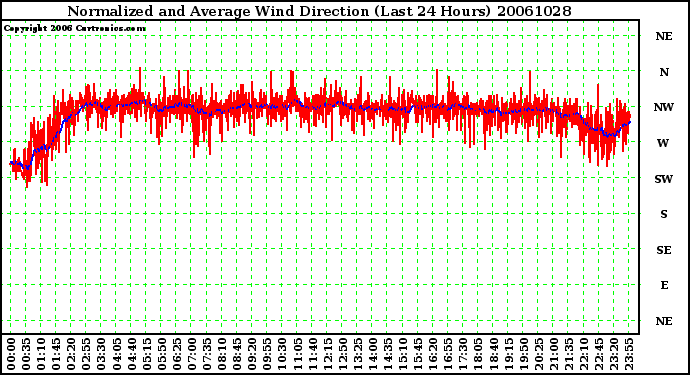This screenshot has width=690, height=375.
Task: Click the "19:50" time axis label
Action: (x=523, y=354)
